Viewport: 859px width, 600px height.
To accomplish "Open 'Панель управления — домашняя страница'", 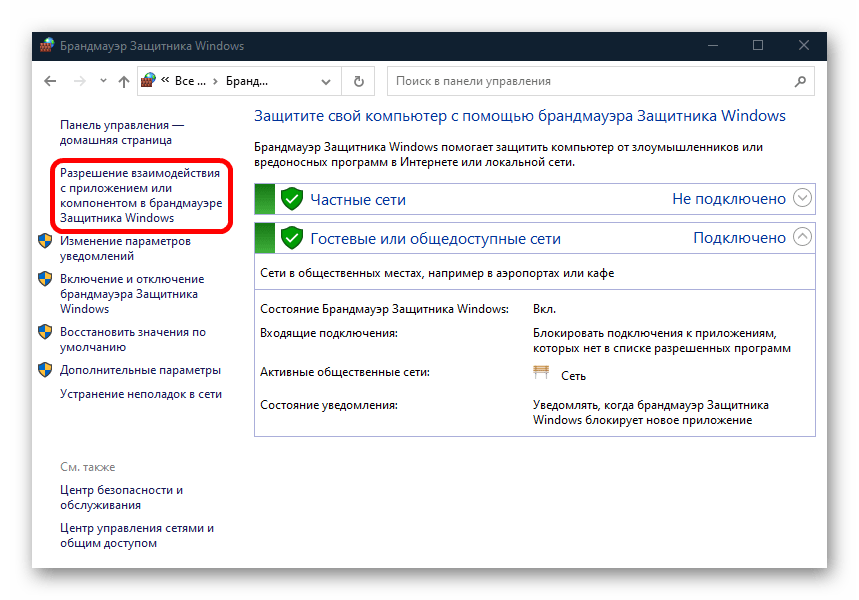I will (122, 133).
